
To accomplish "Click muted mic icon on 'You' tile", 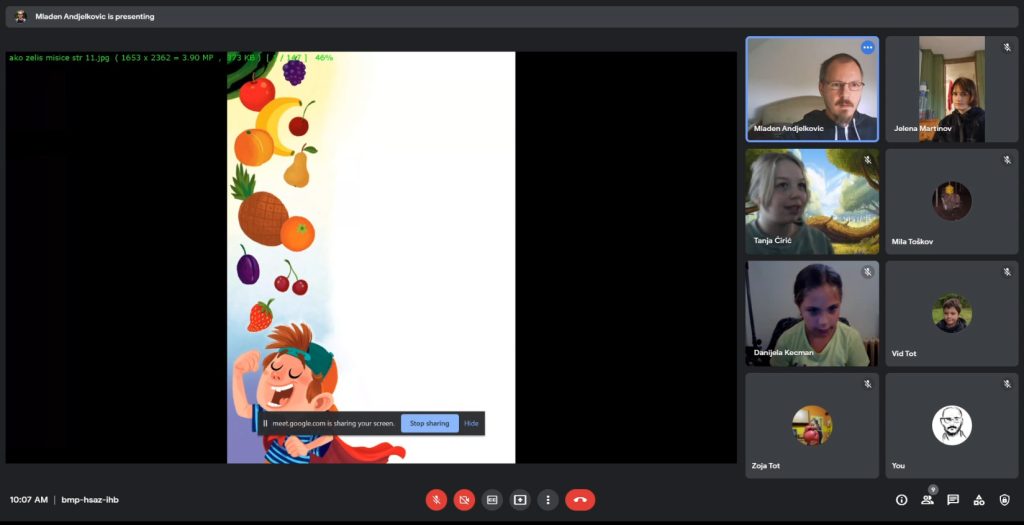I will click(x=1007, y=385).
